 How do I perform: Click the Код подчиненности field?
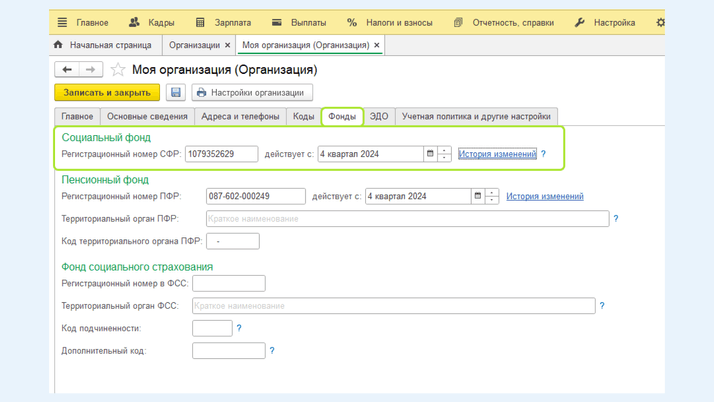pyautogui.click(x=212, y=328)
